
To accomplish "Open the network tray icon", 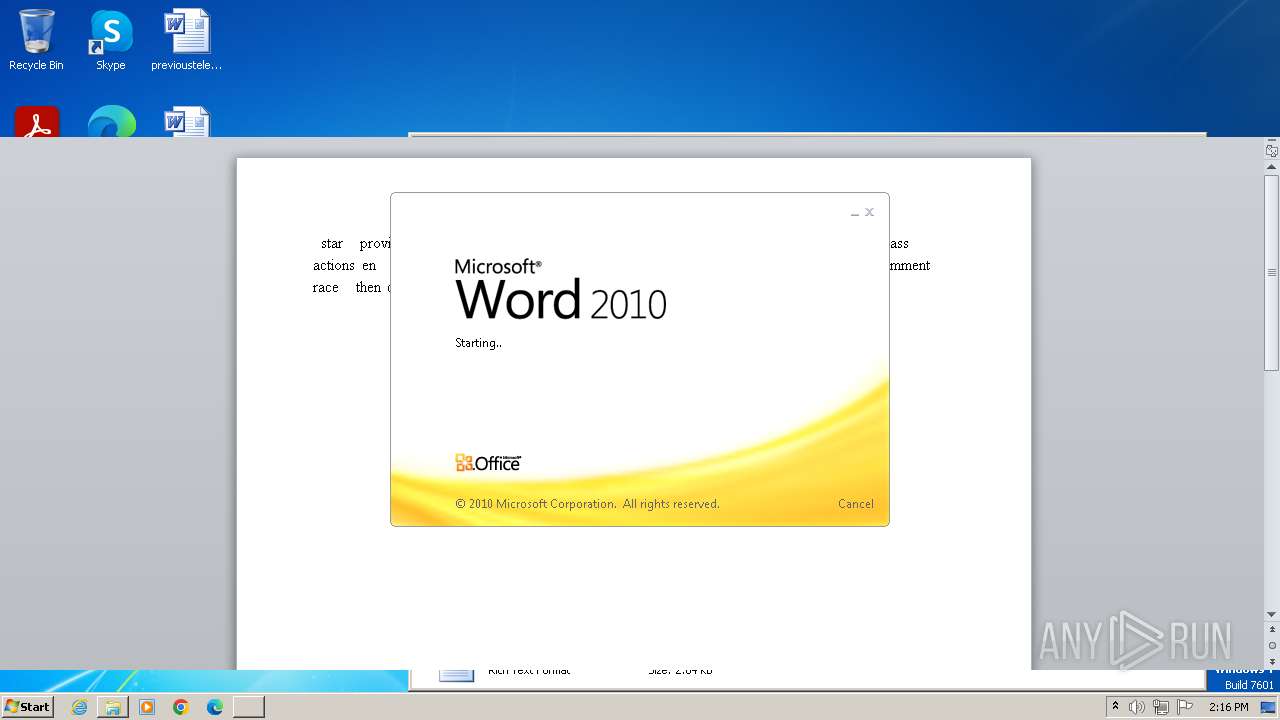I will pos(1161,707).
